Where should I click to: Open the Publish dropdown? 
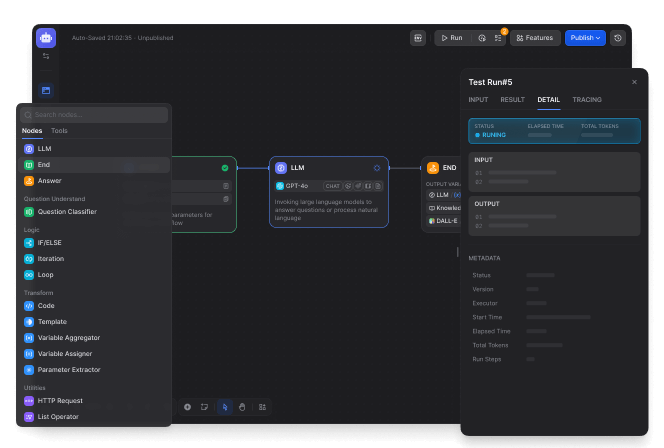(585, 38)
